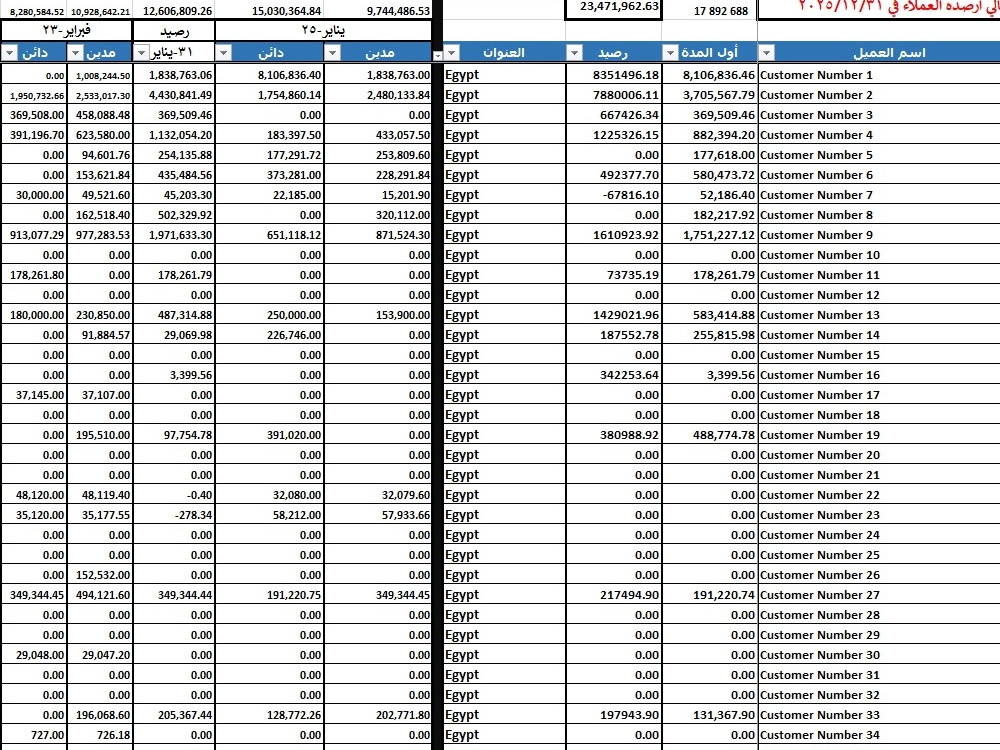
Task: Click the opening balance 3,705,567.79
Action: pos(710,95)
